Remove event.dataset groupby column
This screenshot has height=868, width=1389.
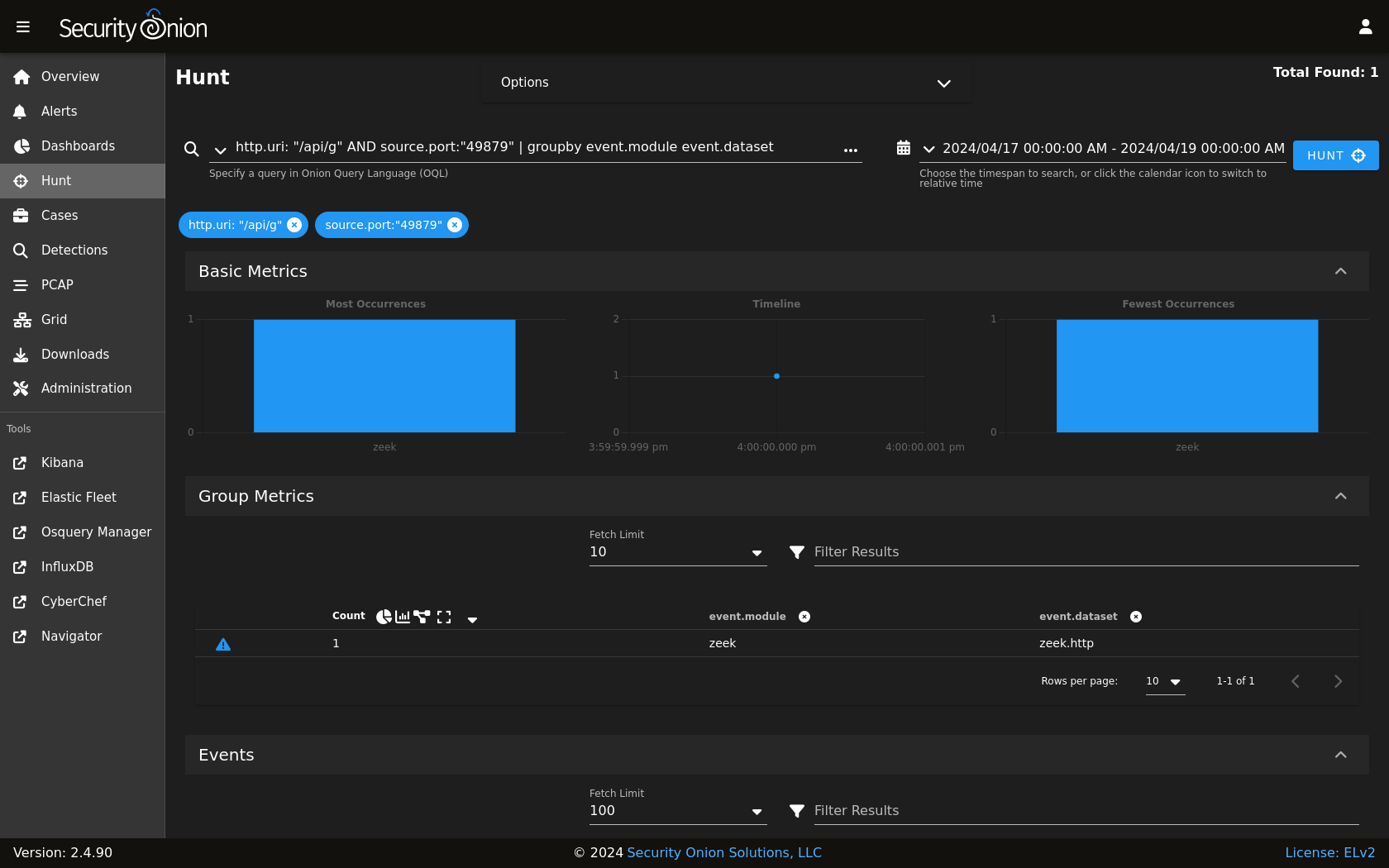(1136, 617)
